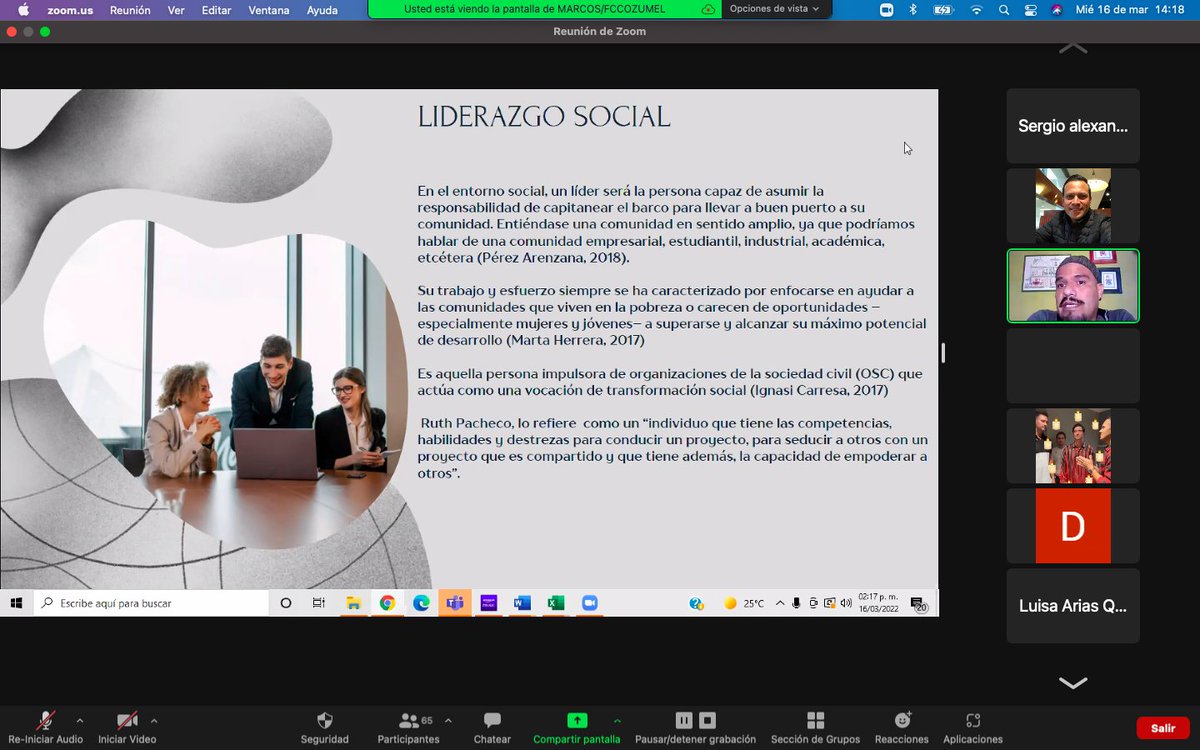Open Siri from menu bar
The image size is (1200, 750).
[x=1057, y=10]
